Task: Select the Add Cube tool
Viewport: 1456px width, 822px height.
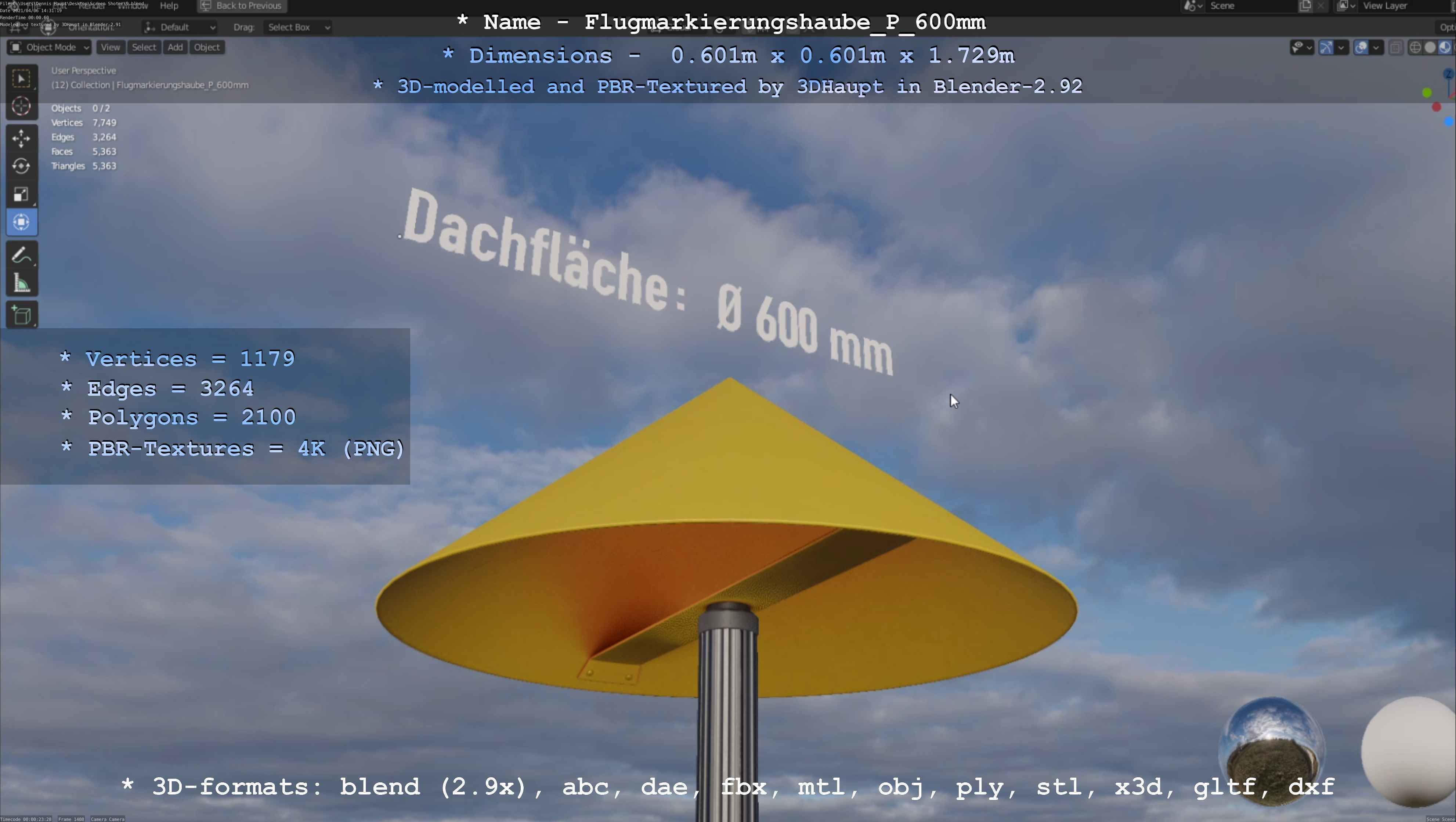Action: 21,315
